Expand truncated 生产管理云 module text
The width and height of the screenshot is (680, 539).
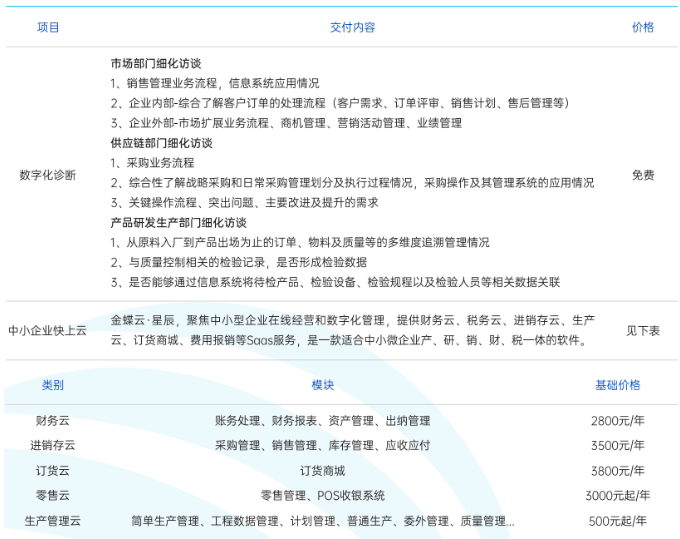coord(322,521)
